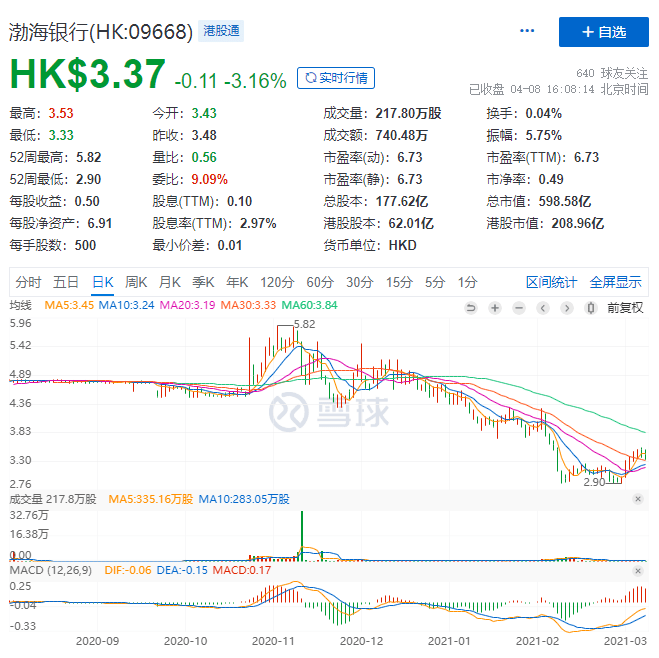
Task: Add stock to watchlist with 自选 button
Action: click(x=604, y=32)
